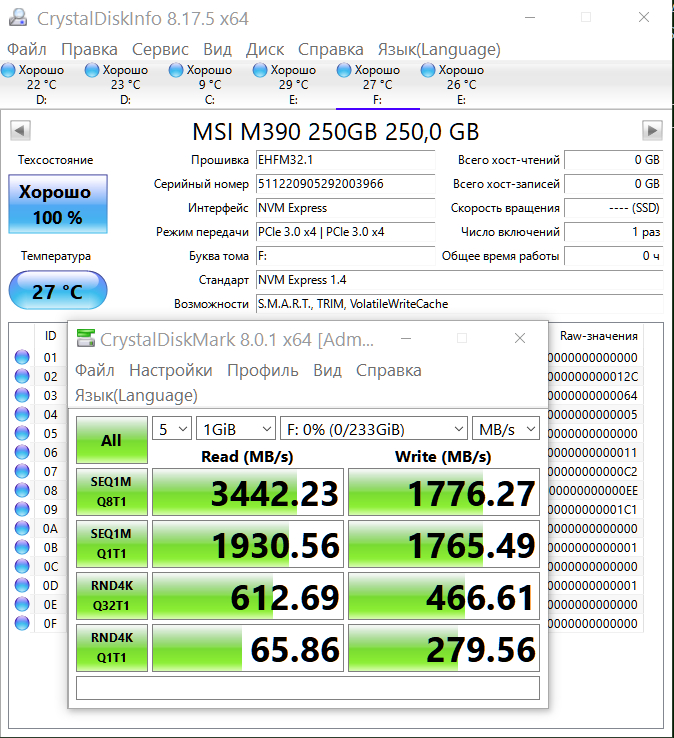Go to previous disk with left arrow

pos(20,130)
